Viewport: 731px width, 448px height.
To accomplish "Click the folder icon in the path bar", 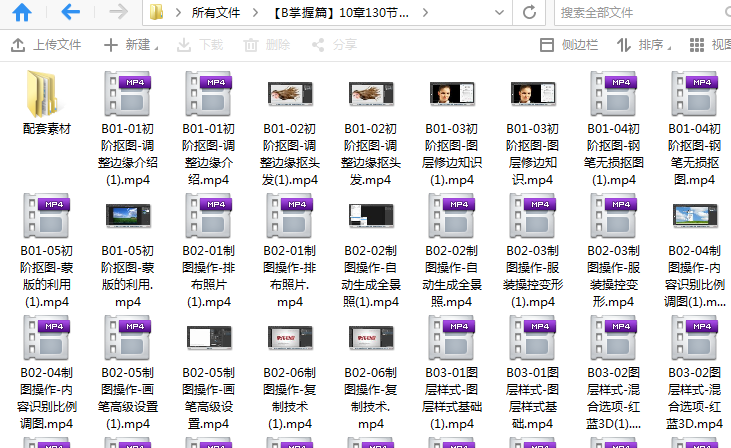I will [x=156, y=13].
